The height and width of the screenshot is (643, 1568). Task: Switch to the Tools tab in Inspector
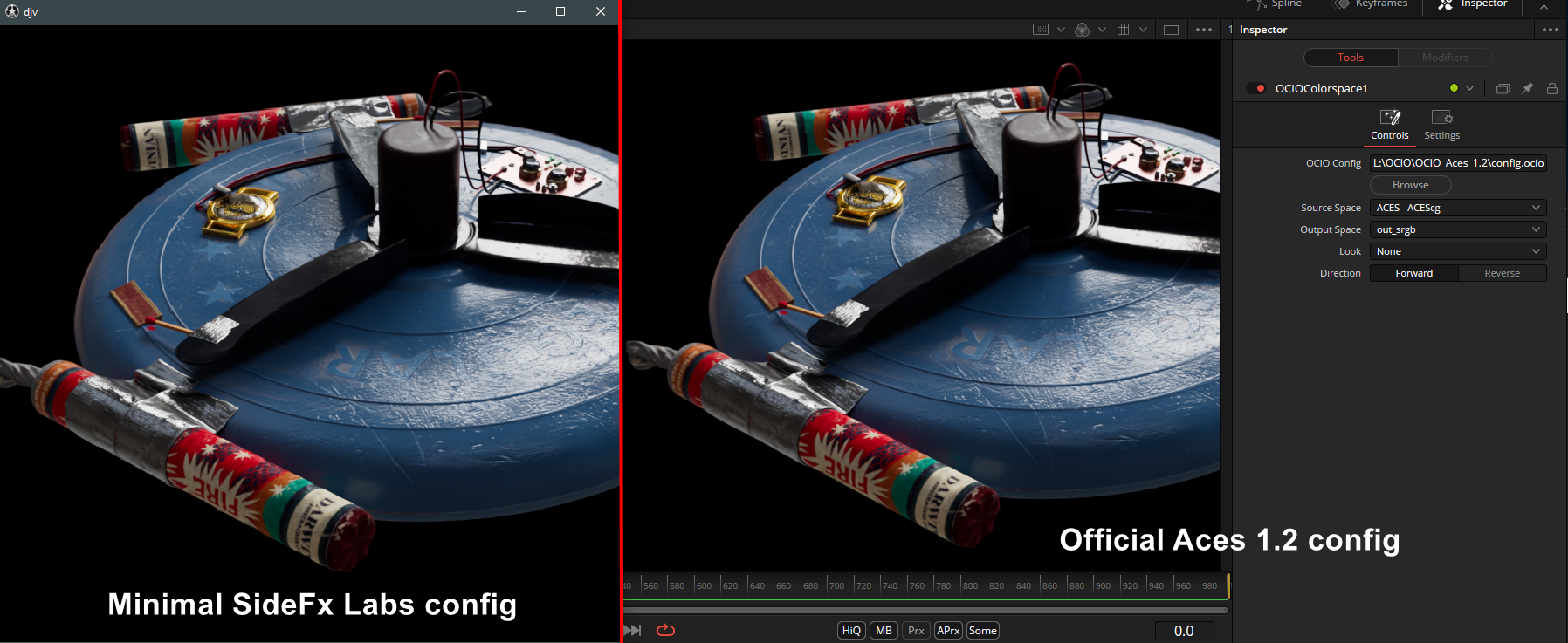pyautogui.click(x=1351, y=58)
